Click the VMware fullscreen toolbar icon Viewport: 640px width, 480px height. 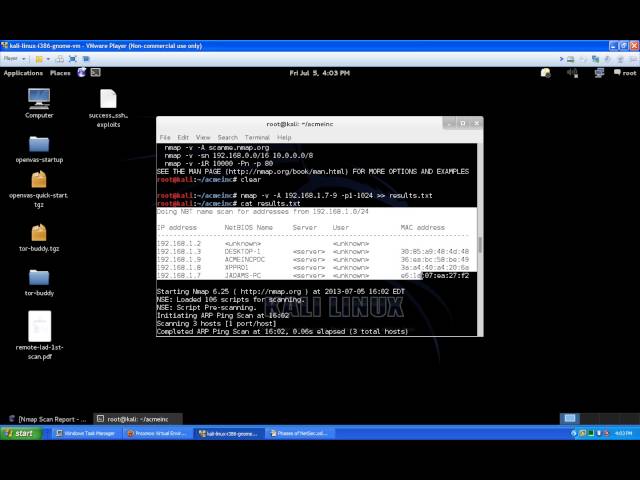[73, 59]
